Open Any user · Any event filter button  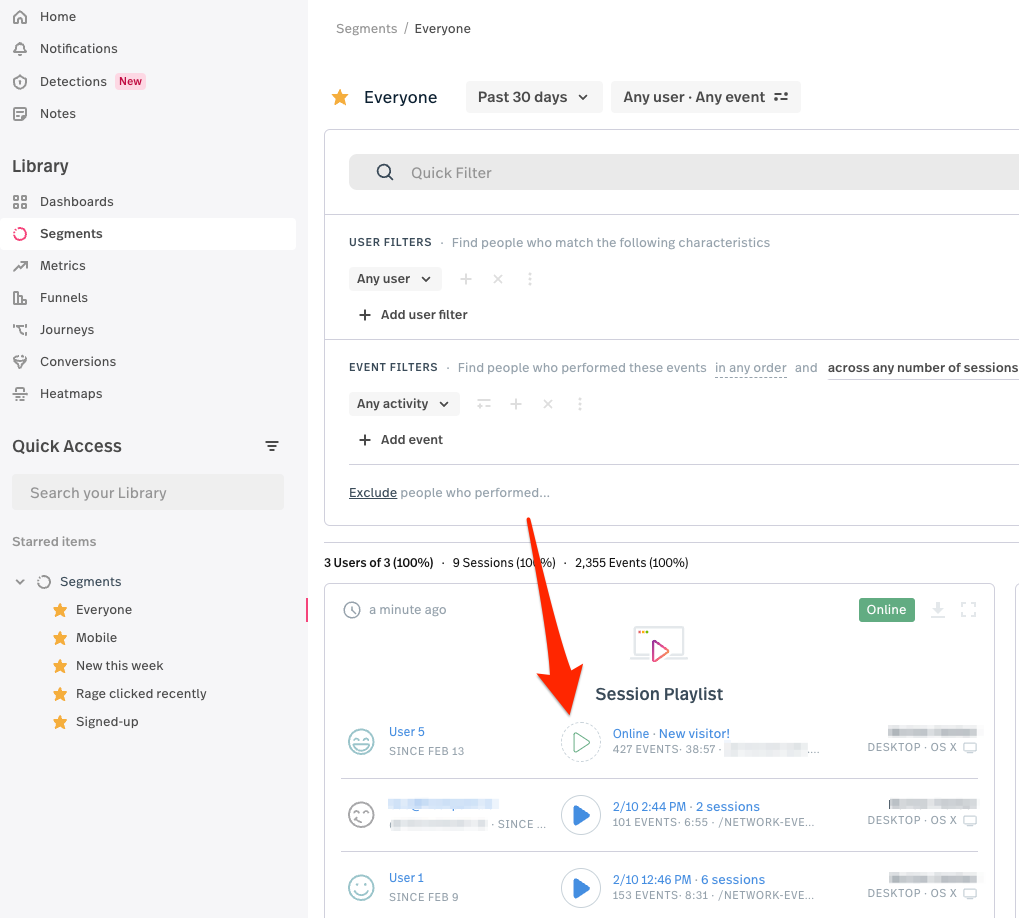tap(705, 97)
